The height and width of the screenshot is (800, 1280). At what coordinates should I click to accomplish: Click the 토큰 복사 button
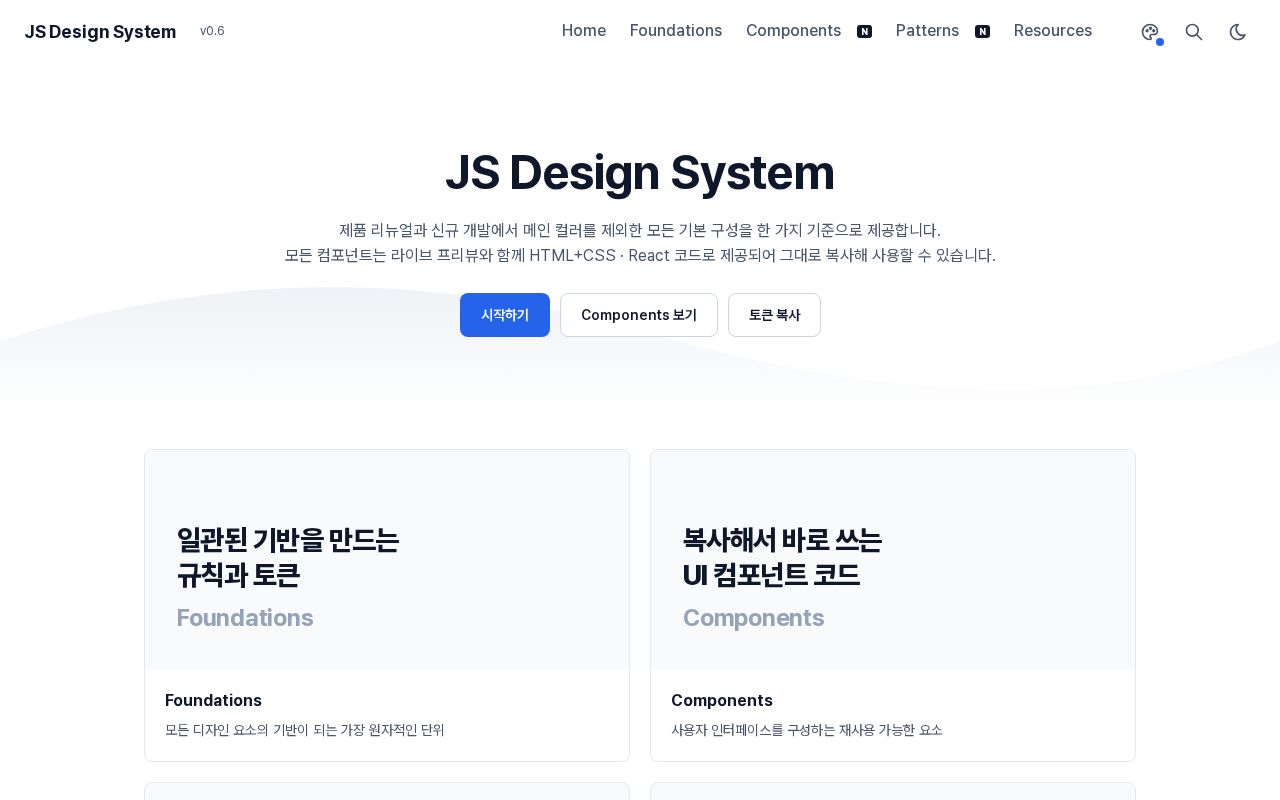click(774, 315)
